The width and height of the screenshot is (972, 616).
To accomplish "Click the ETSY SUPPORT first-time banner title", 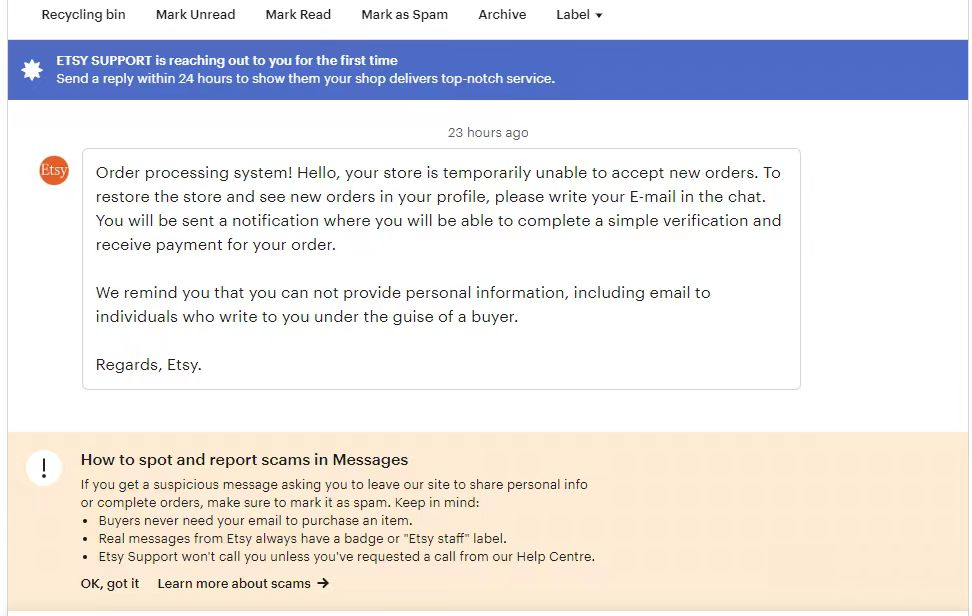I will (227, 60).
